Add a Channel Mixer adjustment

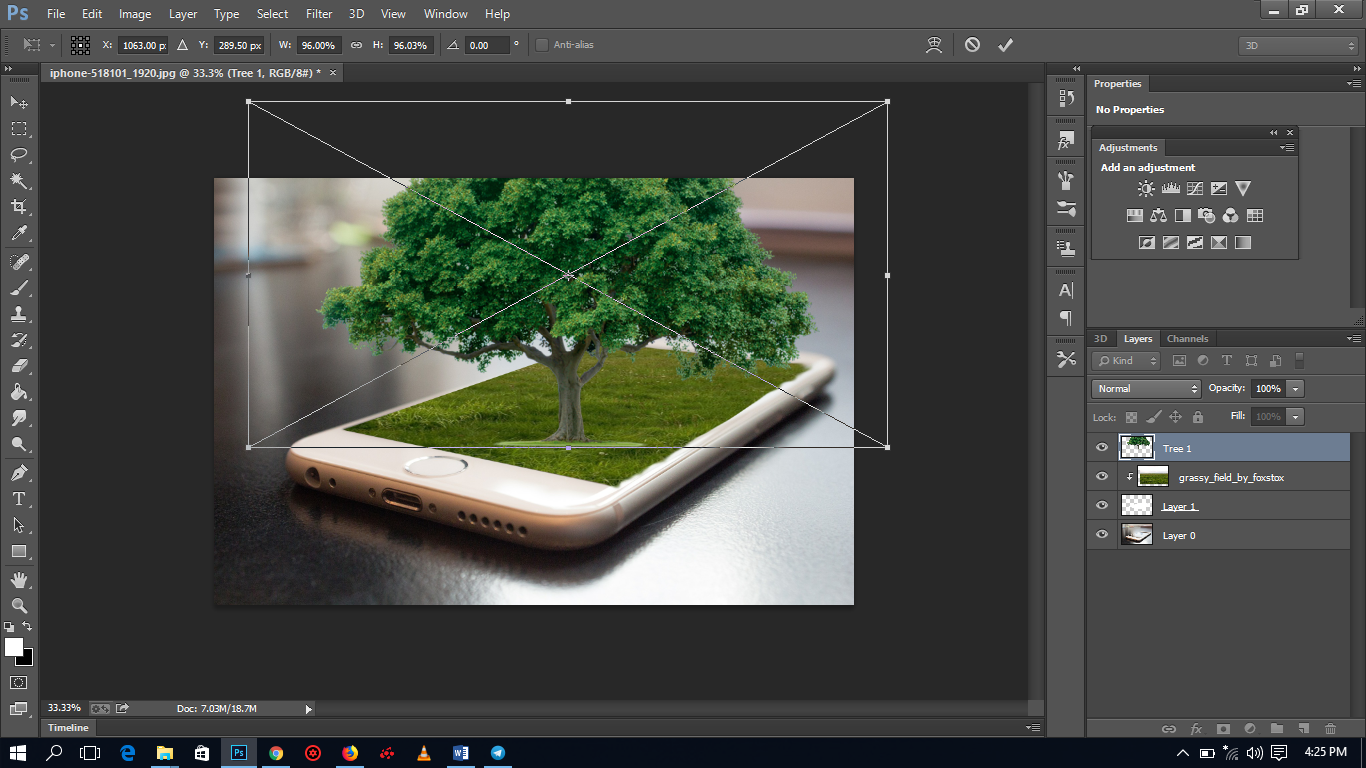1231,215
